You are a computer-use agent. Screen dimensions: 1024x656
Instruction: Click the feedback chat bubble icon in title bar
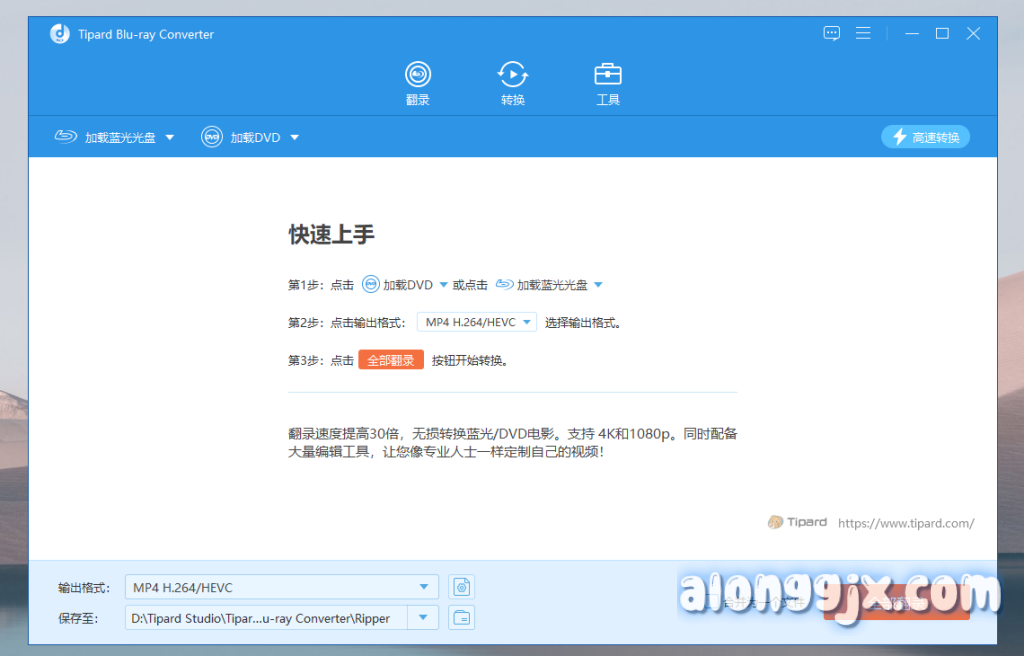(x=832, y=34)
